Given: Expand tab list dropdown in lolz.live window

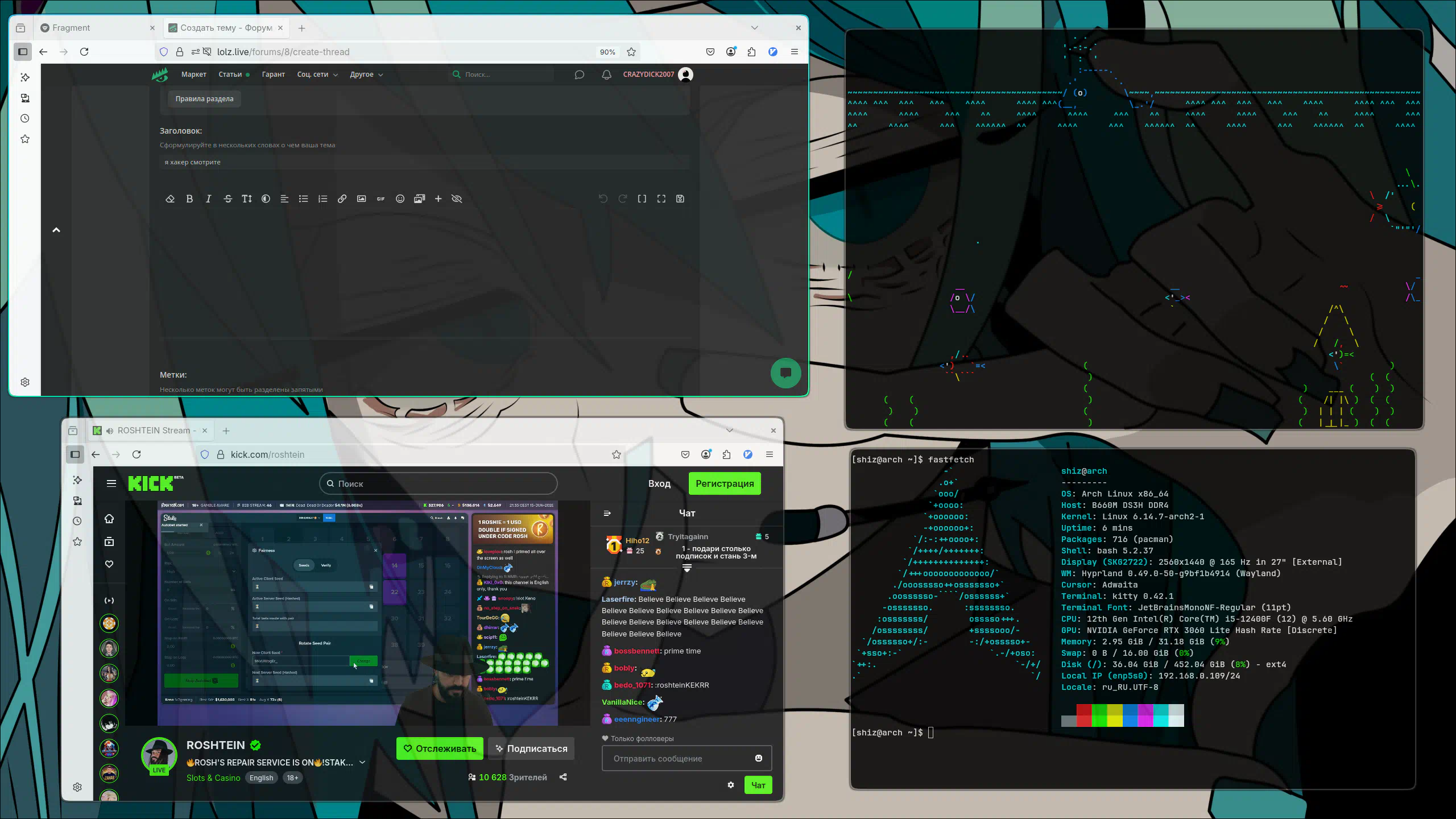Looking at the screenshot, I should pos(755,28).
